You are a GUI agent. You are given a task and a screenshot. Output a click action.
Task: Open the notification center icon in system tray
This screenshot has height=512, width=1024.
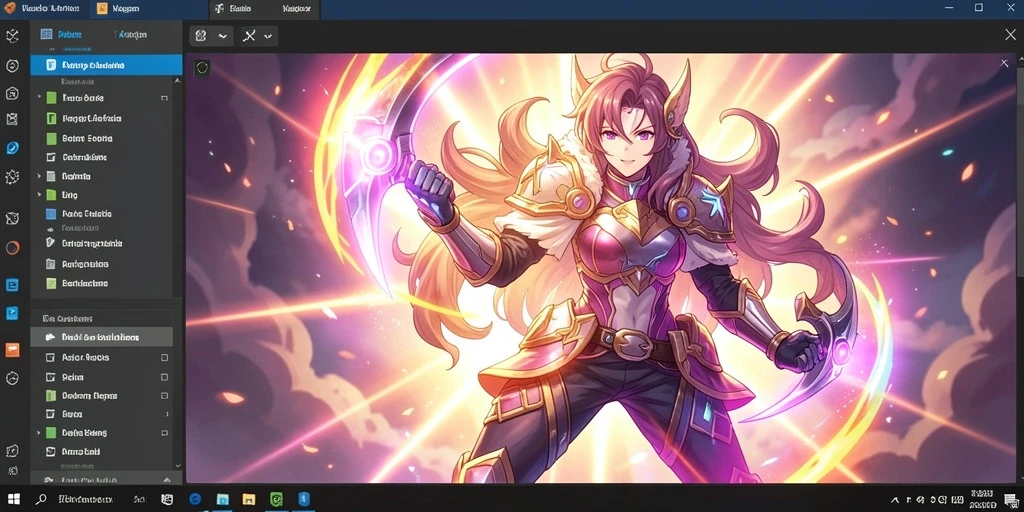1011,500
